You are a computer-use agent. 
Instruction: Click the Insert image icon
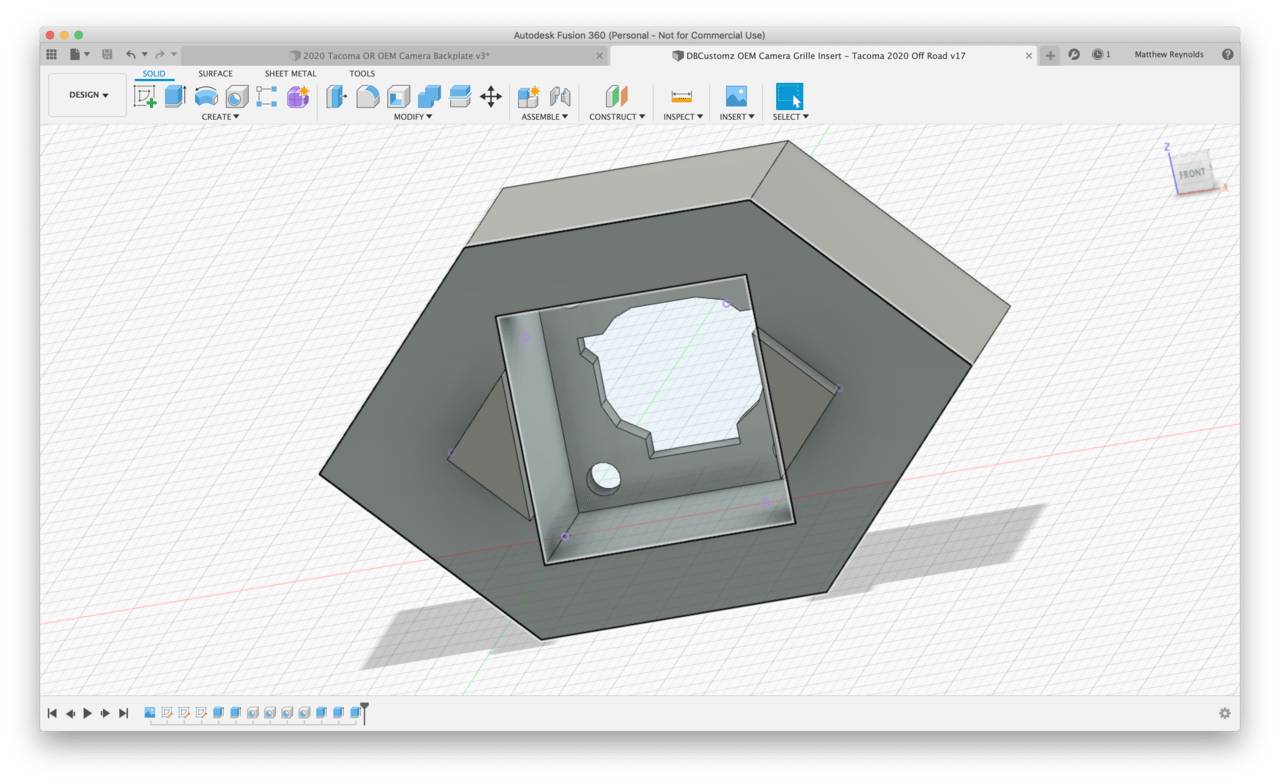point(736,96)
